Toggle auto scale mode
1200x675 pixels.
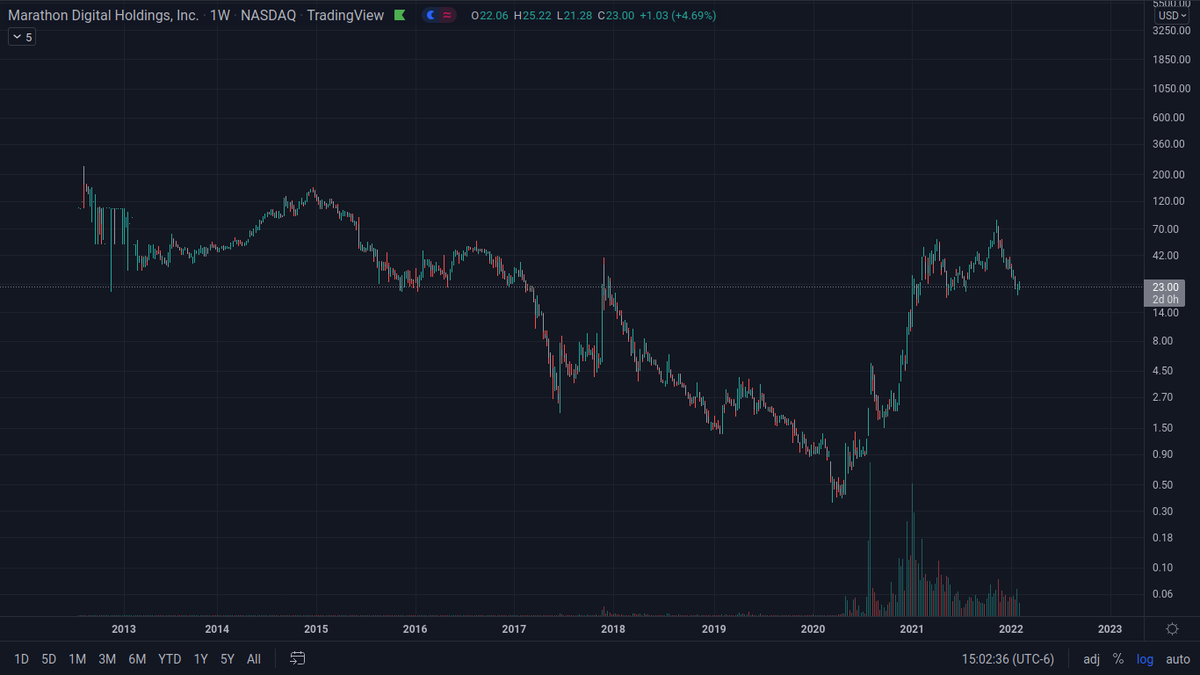[x=1177, y=659]
